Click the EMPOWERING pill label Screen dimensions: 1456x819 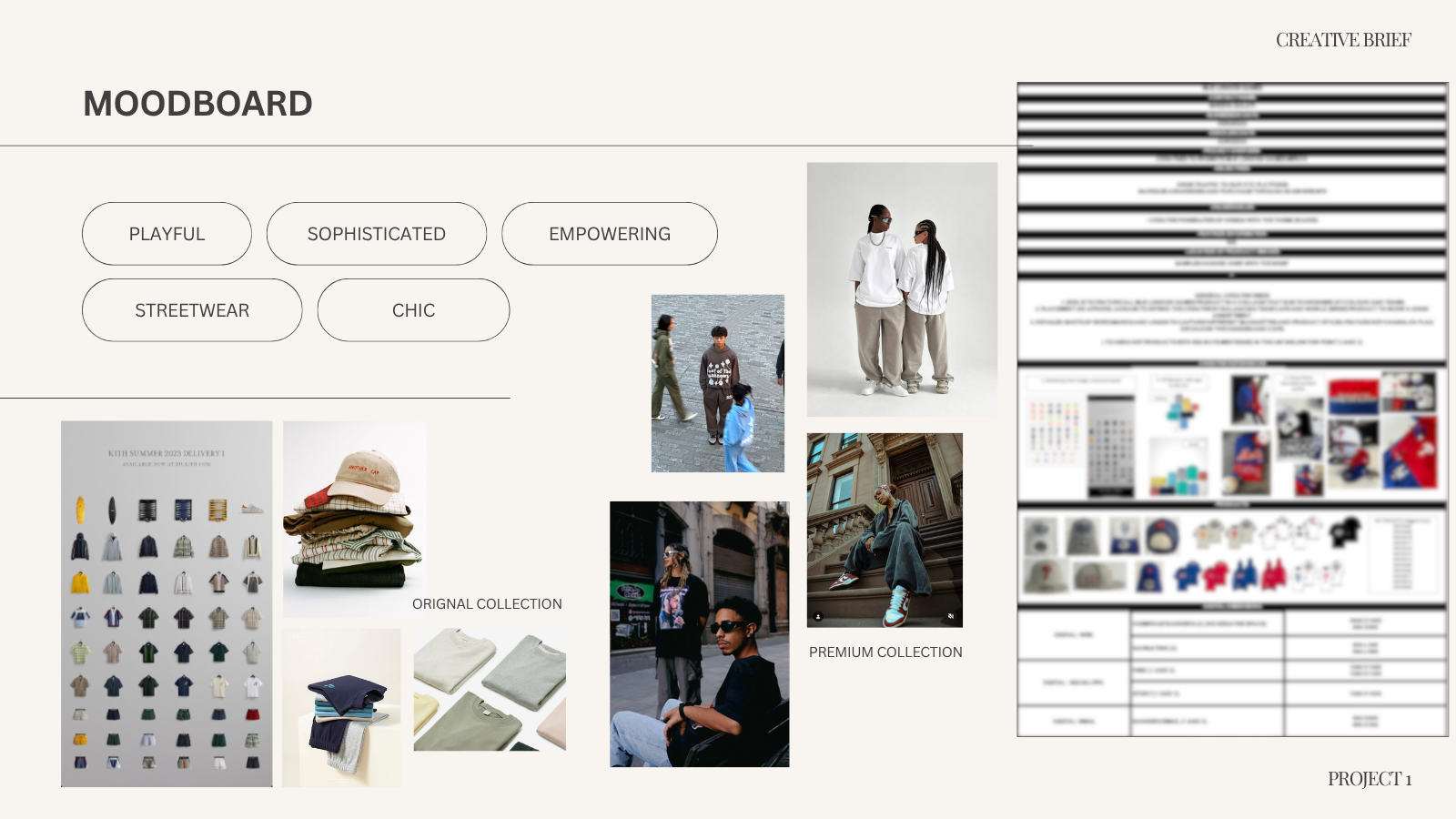coord(610,234)
